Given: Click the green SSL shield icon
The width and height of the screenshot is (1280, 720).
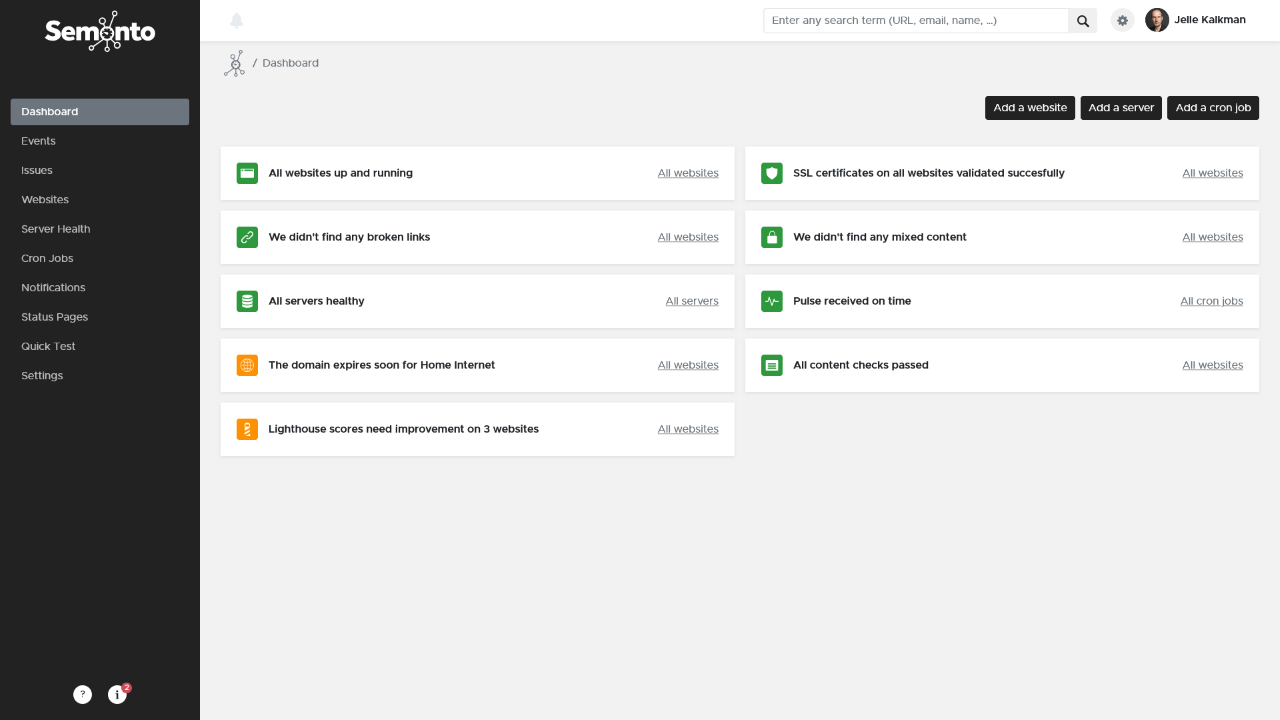Looking at the screenshot, I should (771, 173).
